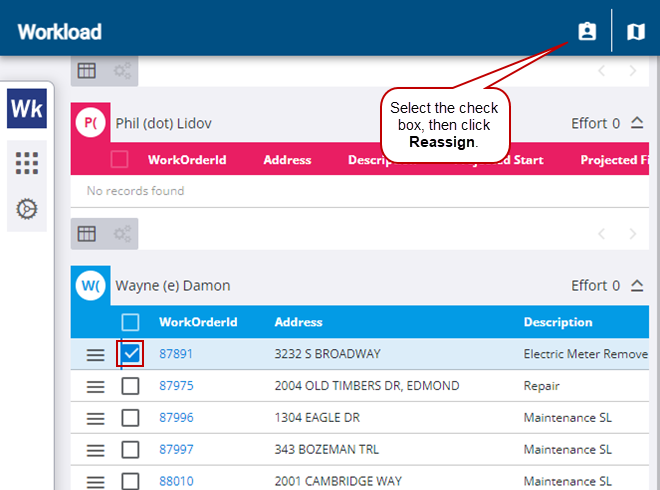Click table view icon above Phil Lidov
The height and width of the screenshot is (490, 660).
(87, 70)
